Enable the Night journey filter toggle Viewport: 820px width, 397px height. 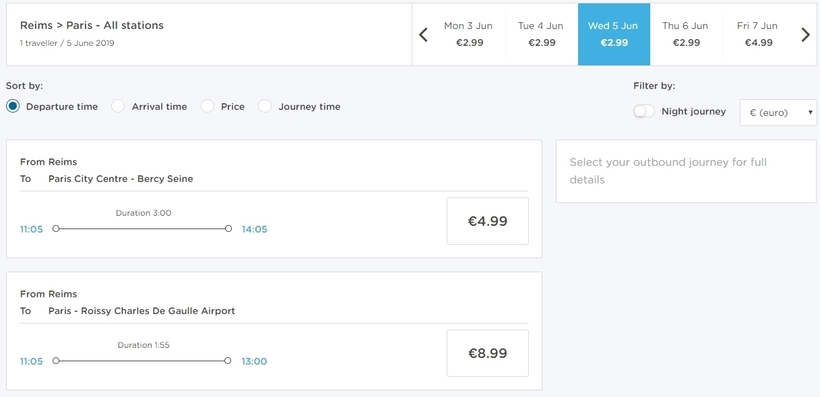click(x=644, y=111)
